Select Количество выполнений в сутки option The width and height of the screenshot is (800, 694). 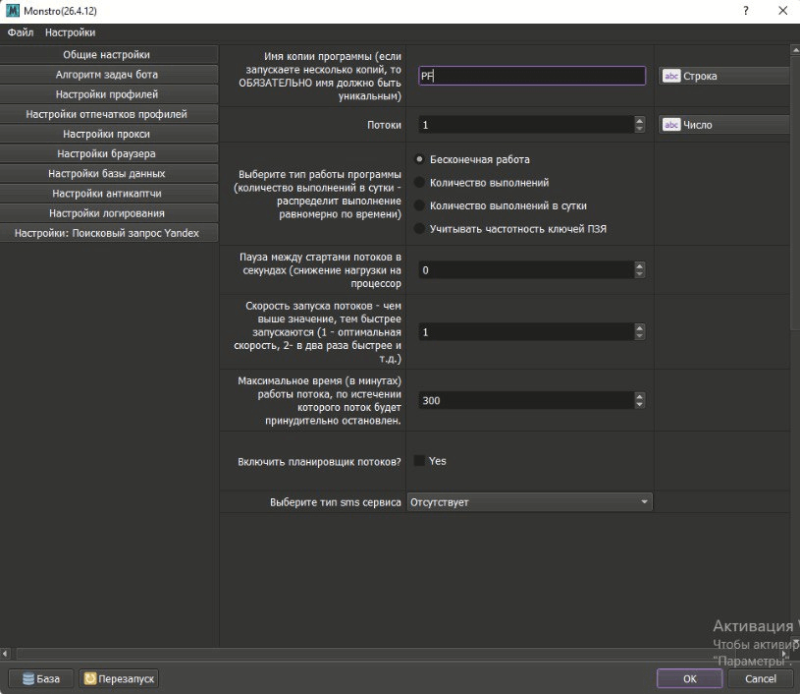pos(419,206)
